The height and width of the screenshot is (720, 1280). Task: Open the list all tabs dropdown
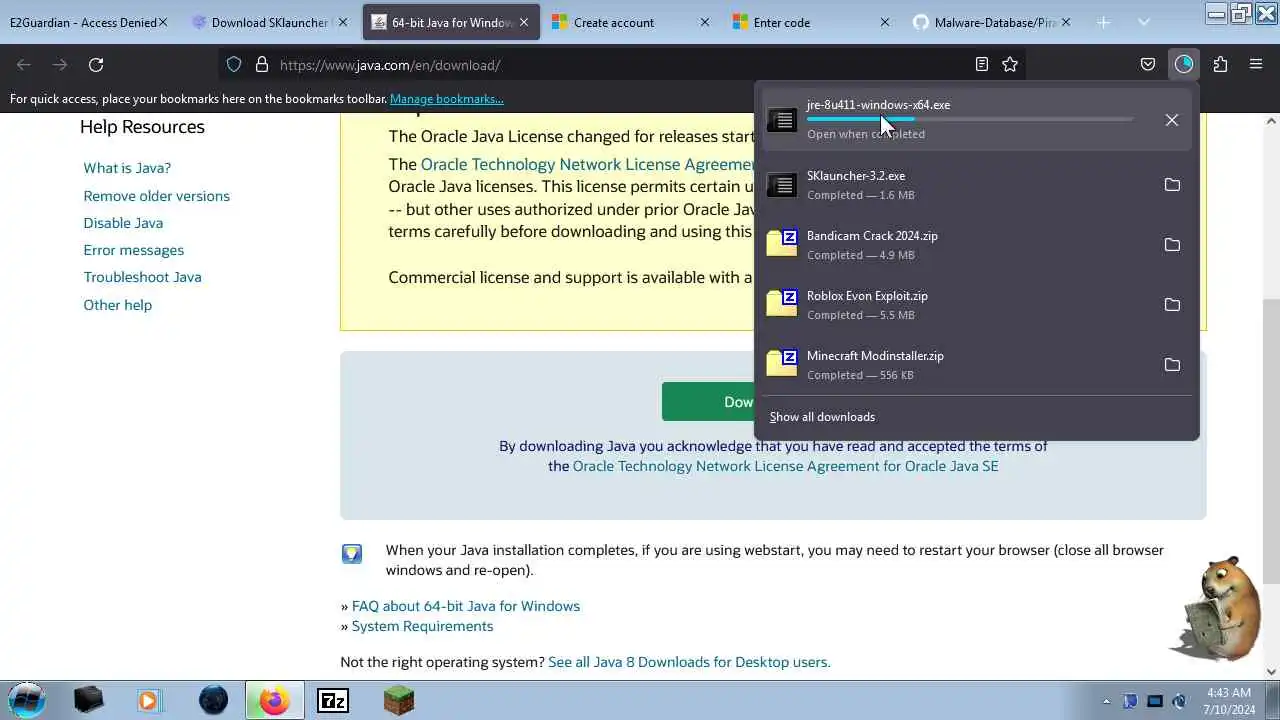coord(1144,22)
